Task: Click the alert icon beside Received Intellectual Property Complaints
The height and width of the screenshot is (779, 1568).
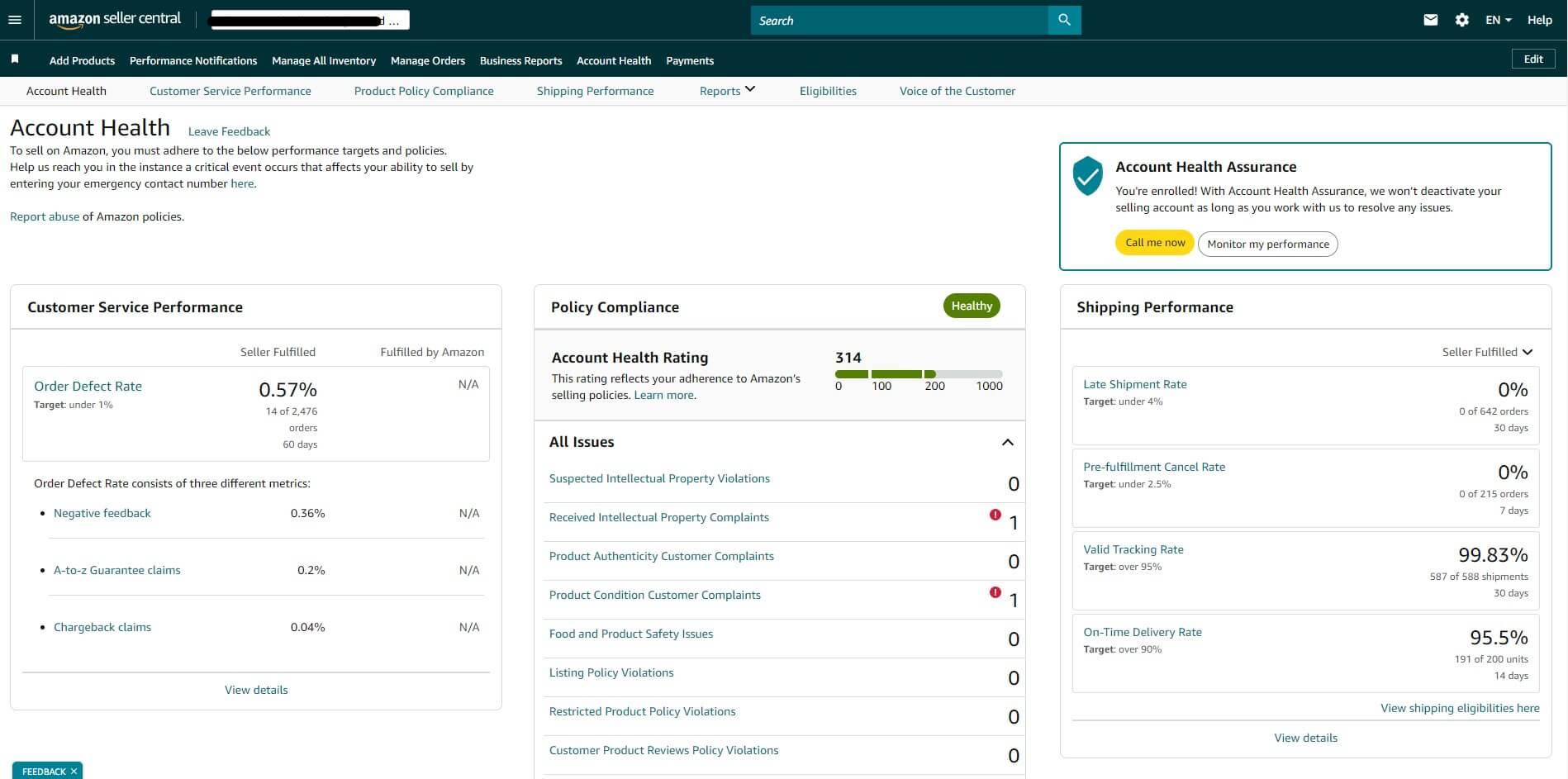Action: point(995,515)
